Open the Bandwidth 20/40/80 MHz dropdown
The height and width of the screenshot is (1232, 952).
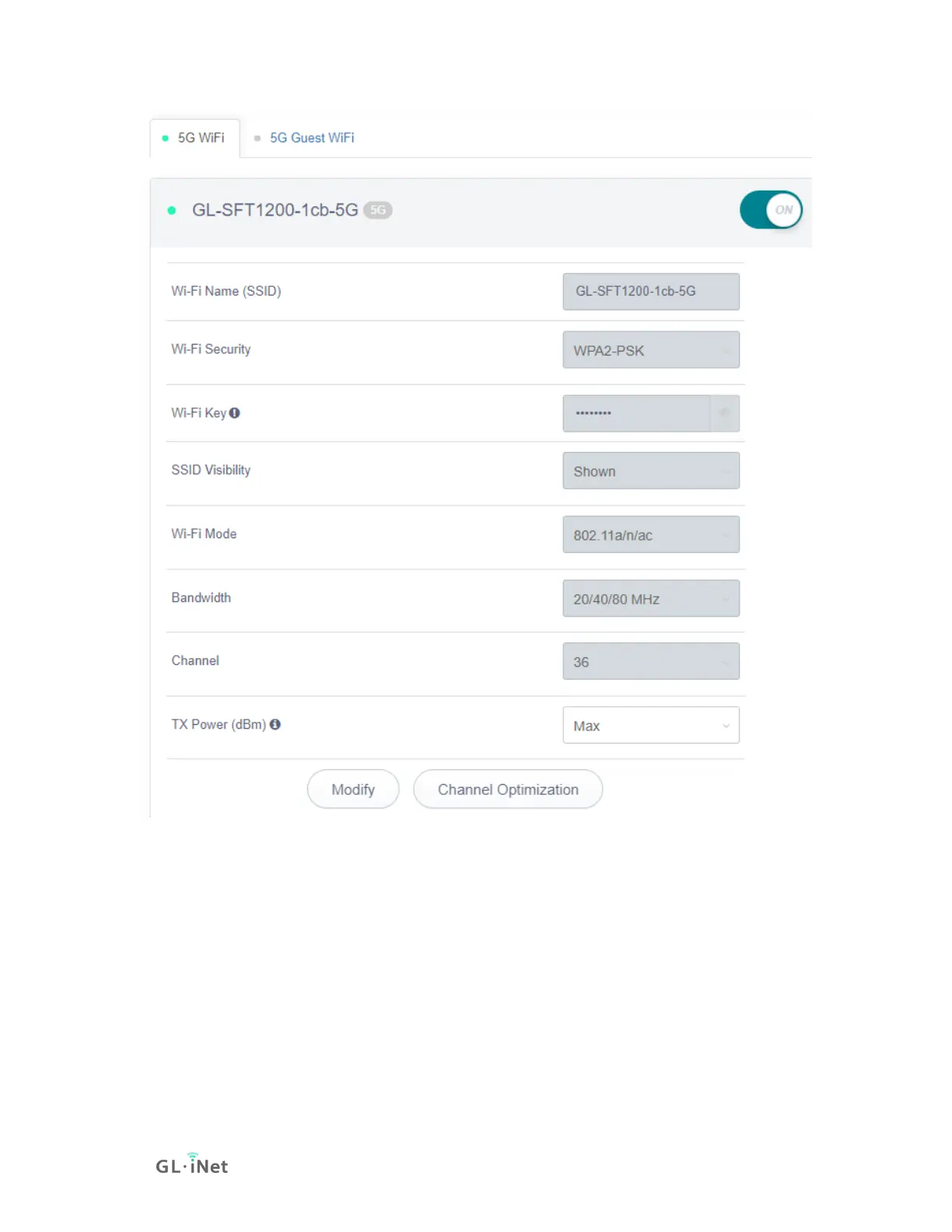(x=651, y=598)
